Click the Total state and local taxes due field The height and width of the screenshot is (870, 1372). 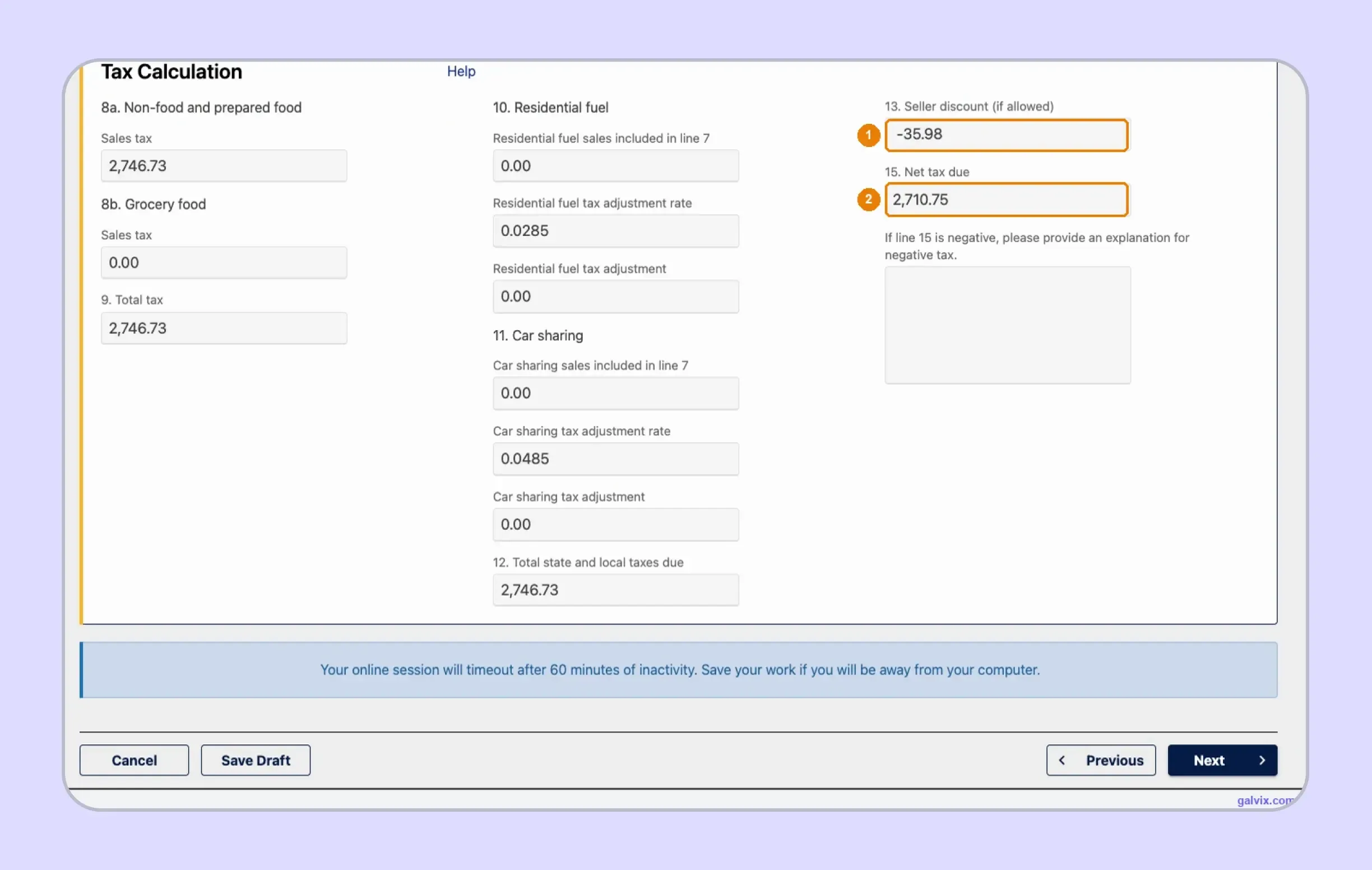616,590
